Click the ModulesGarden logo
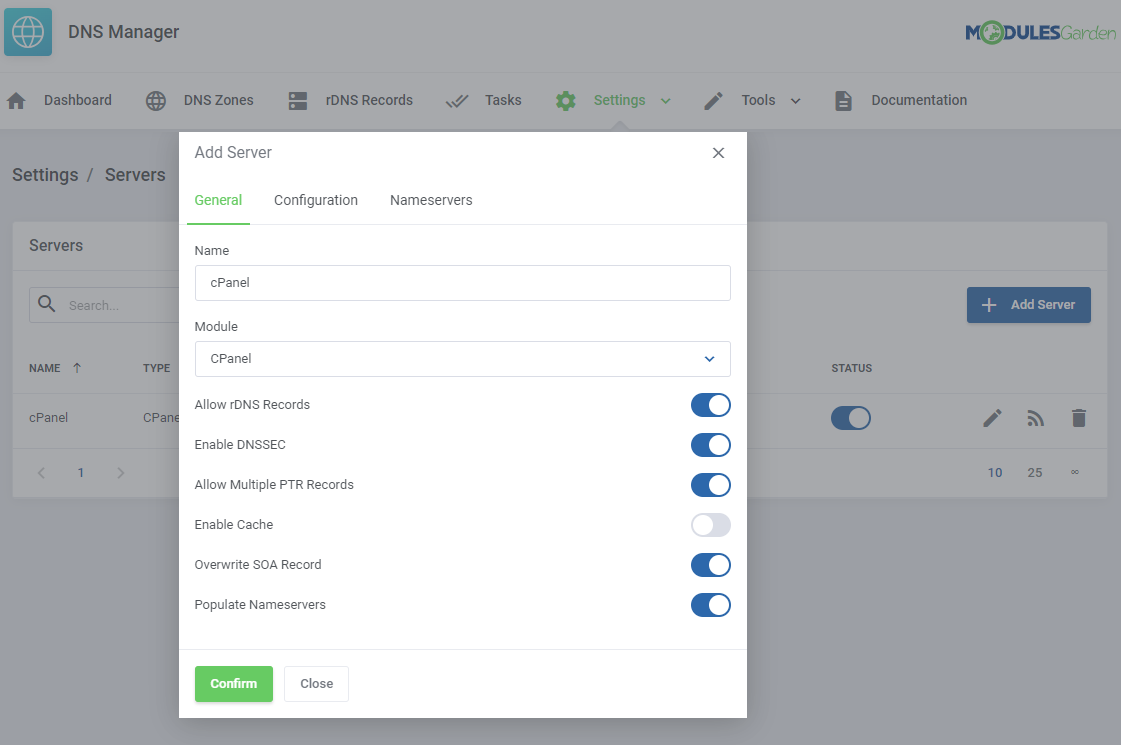This screenshot has width=1121, height=745. [1040, 32]
